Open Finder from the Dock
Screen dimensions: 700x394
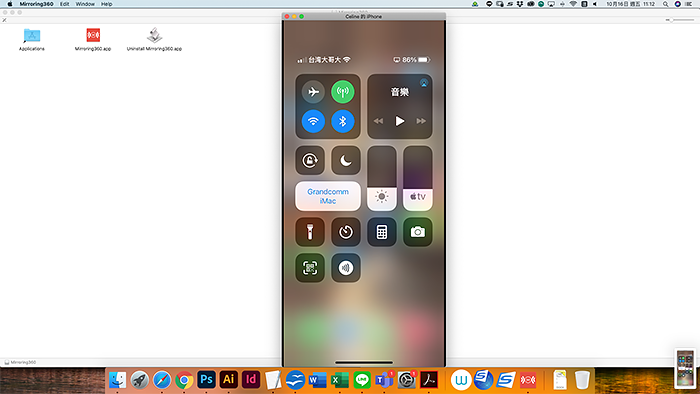click(117, 380)
